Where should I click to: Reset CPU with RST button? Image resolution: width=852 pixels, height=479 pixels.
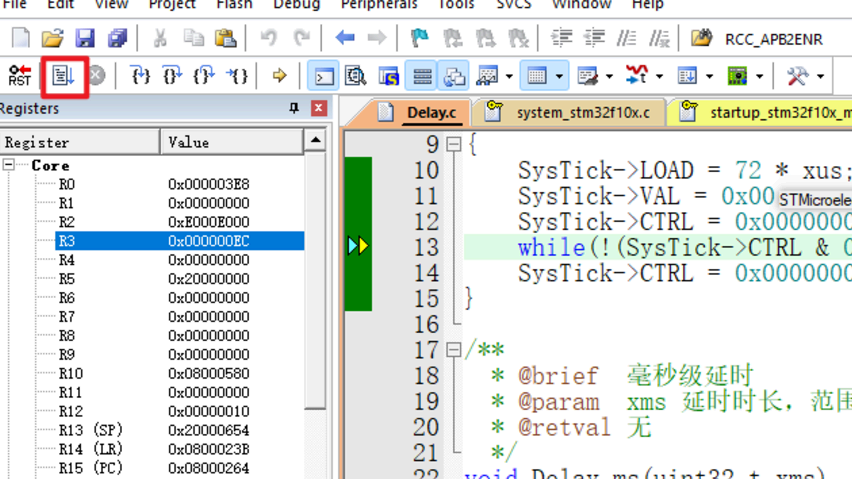[x=20, y=75]
